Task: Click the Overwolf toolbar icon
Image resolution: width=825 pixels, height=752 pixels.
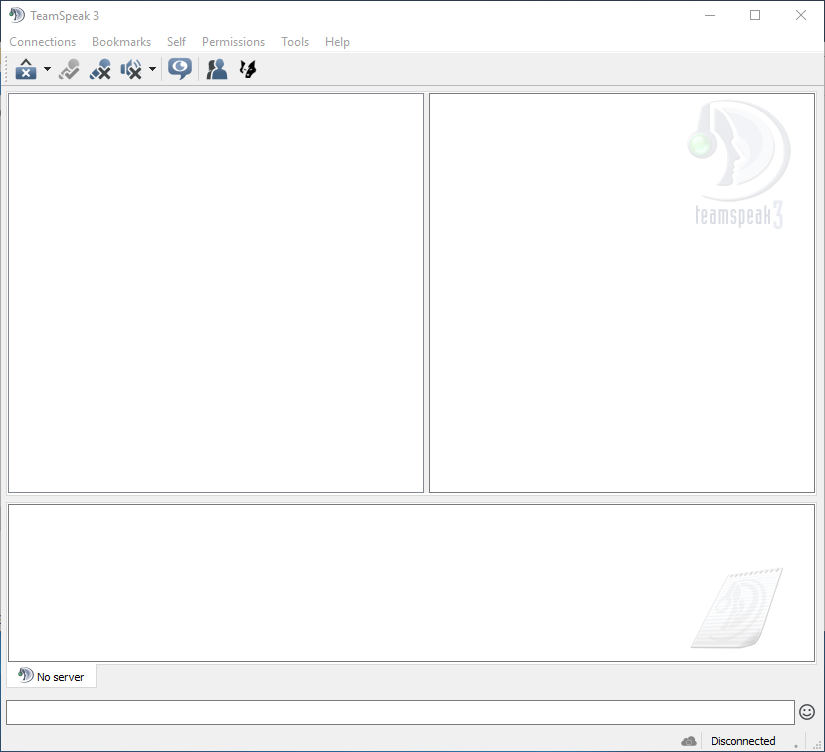Action: [x=248, y=69]
